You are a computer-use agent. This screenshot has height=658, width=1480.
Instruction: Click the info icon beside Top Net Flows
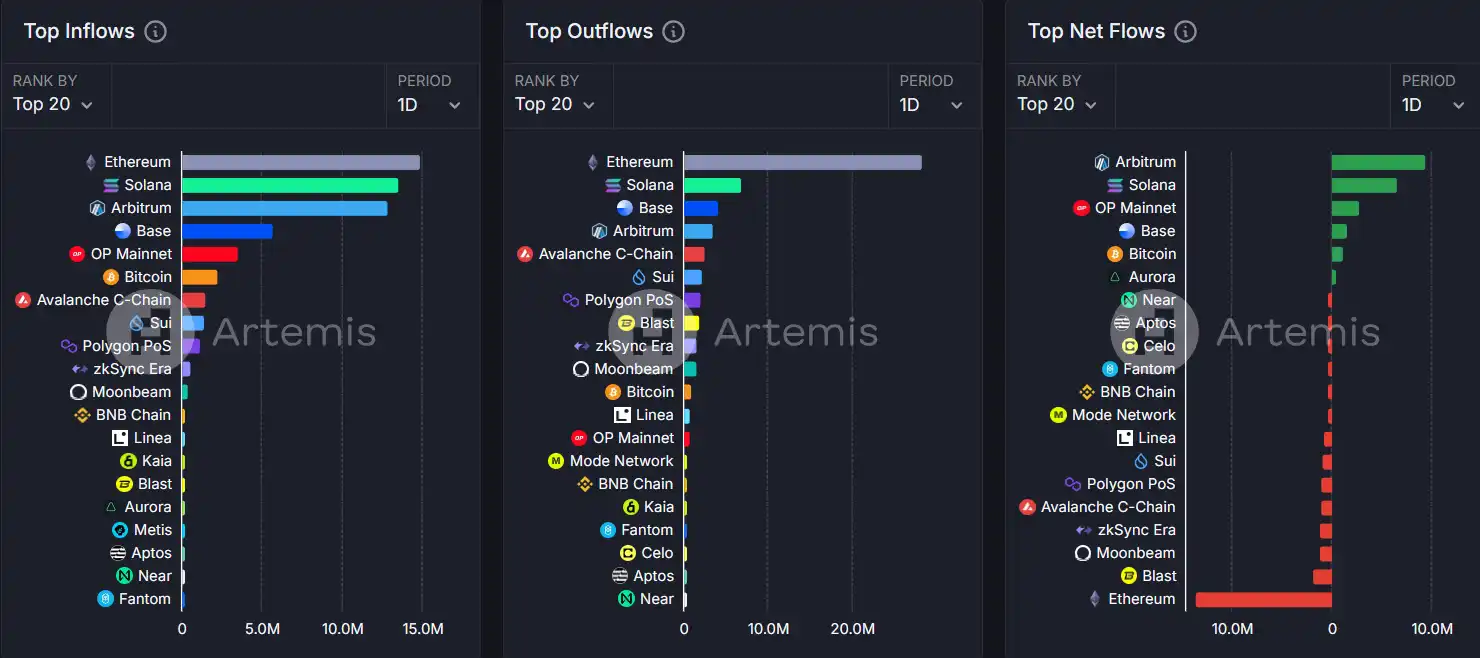(1185, 31)
